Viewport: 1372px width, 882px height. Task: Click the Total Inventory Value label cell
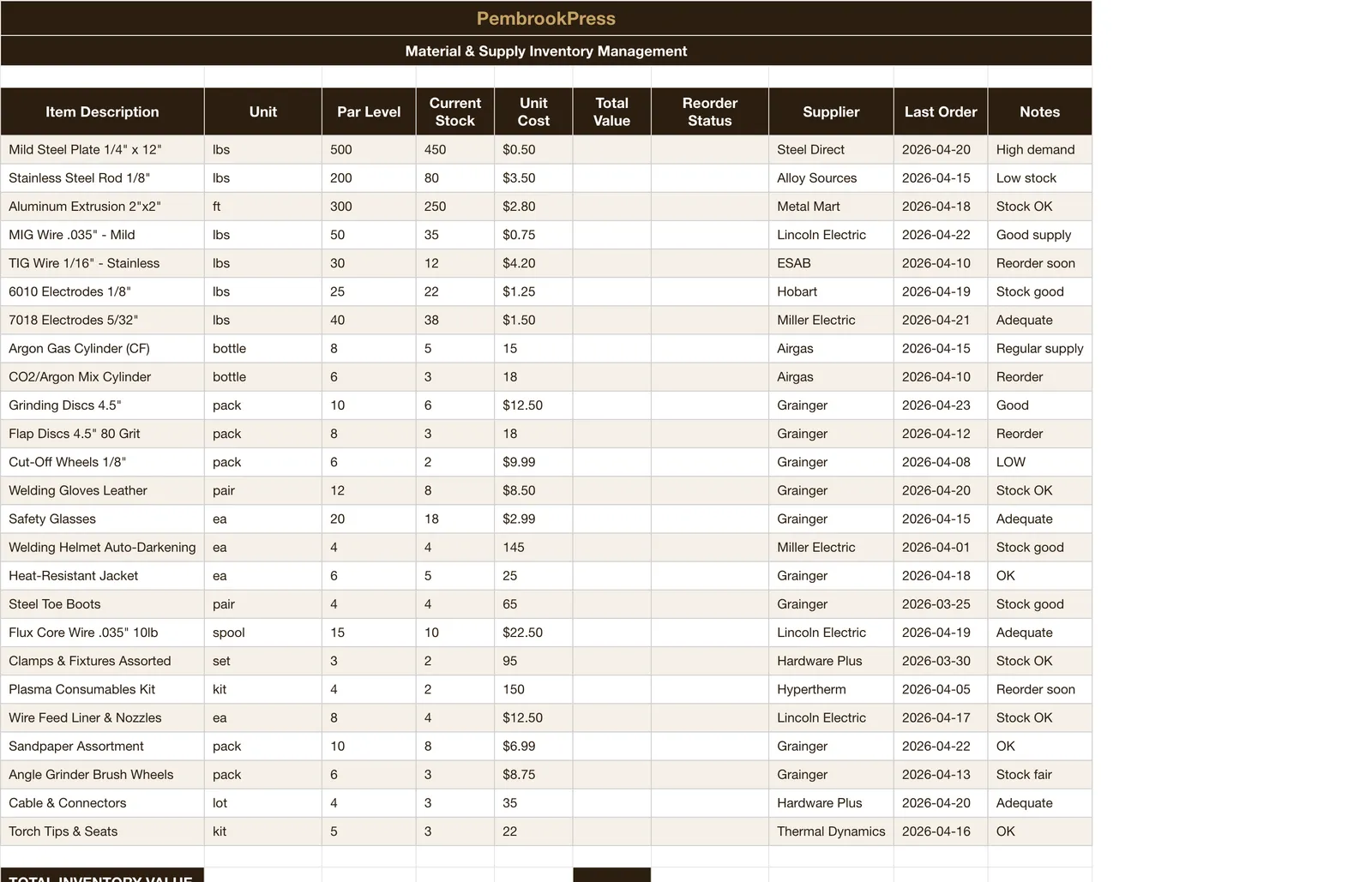pos(102,876)
